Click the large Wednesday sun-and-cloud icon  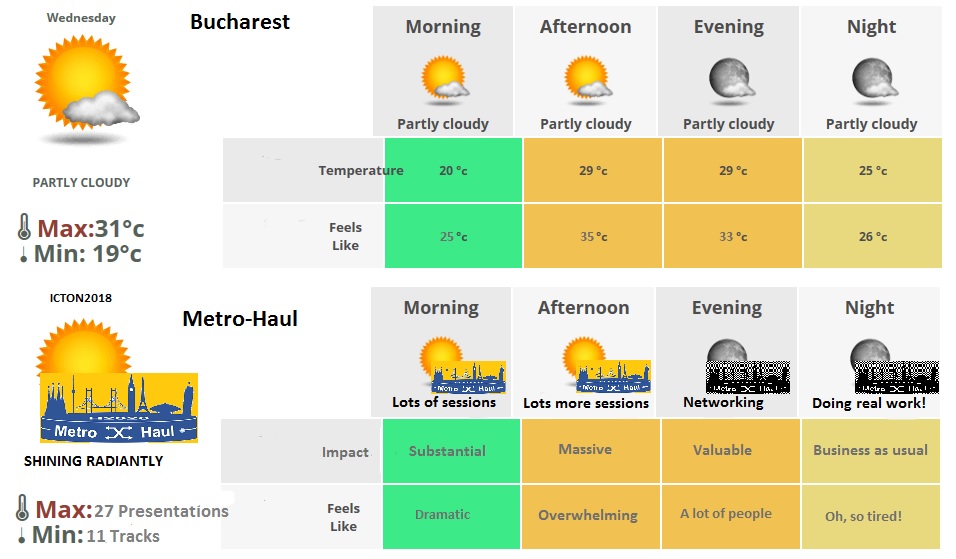coord(85,82)
